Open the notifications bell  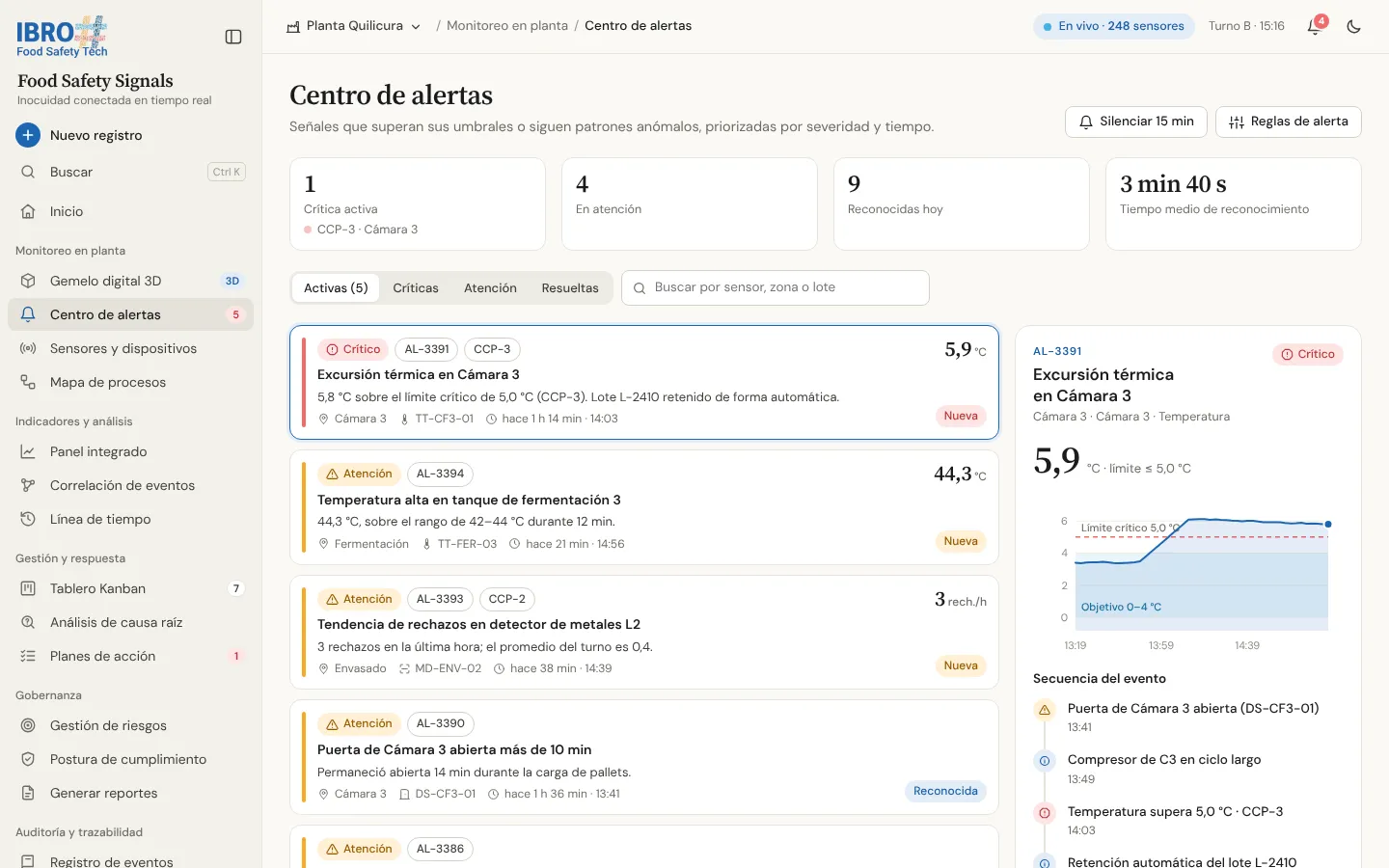(1315, 26)
